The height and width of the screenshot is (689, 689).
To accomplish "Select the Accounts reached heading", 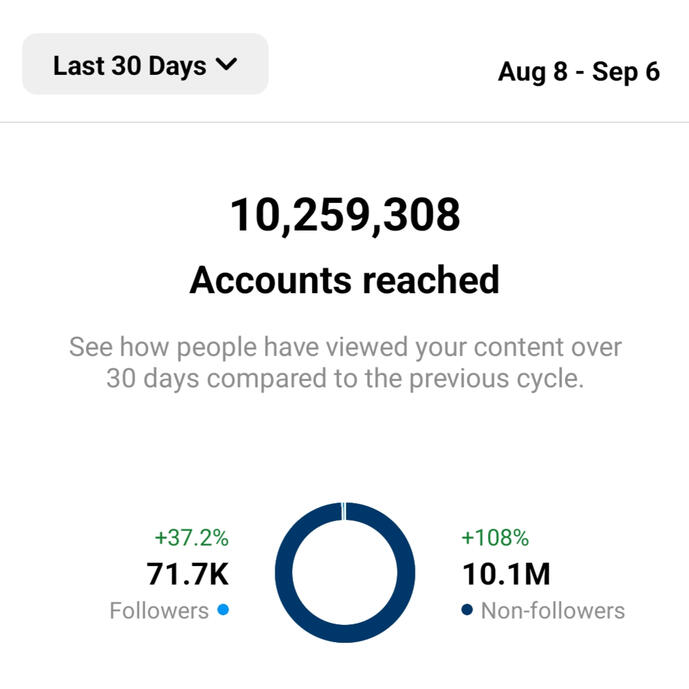I will (345, 280).
